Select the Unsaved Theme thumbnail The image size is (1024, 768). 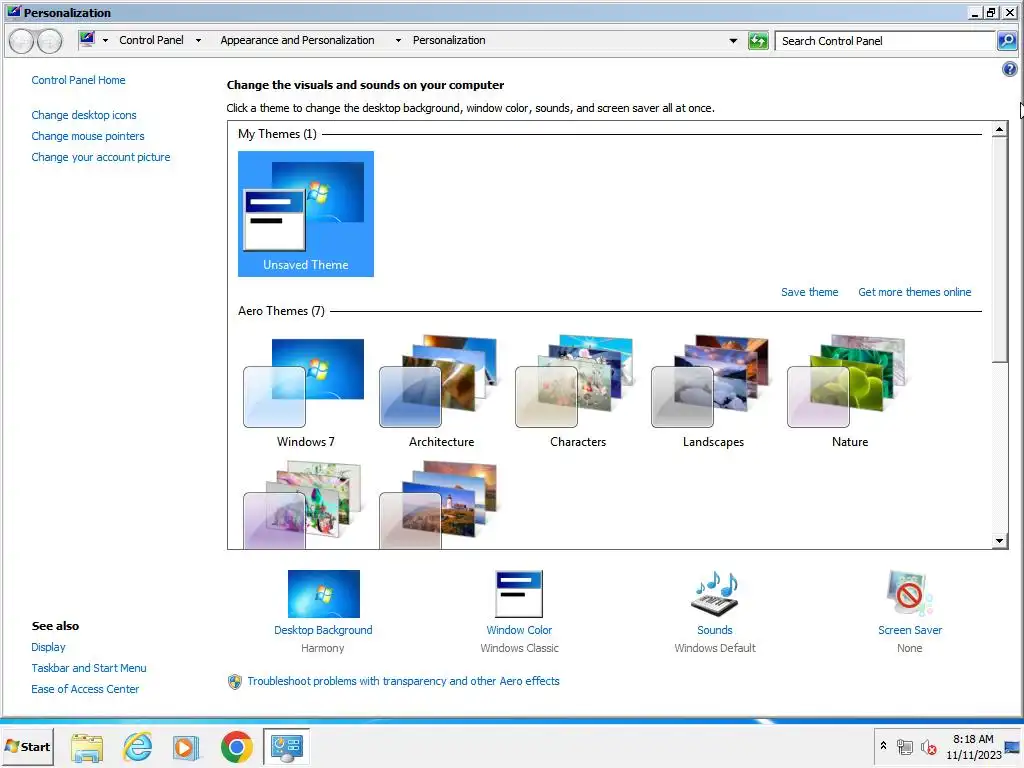306,214
